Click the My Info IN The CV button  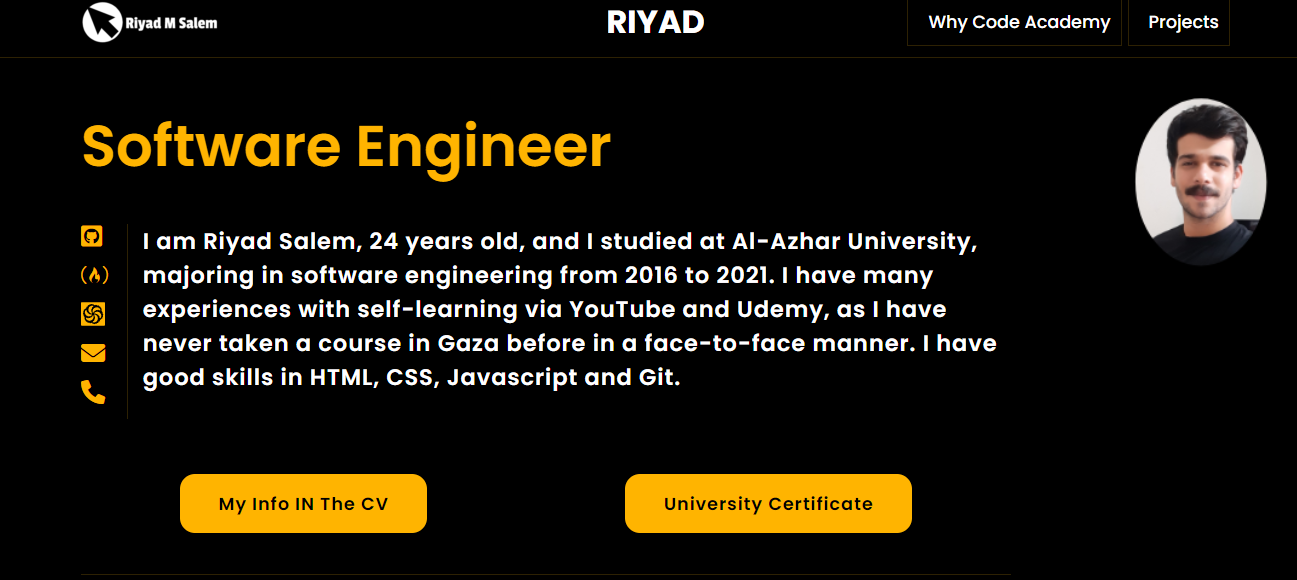point(303,503)
